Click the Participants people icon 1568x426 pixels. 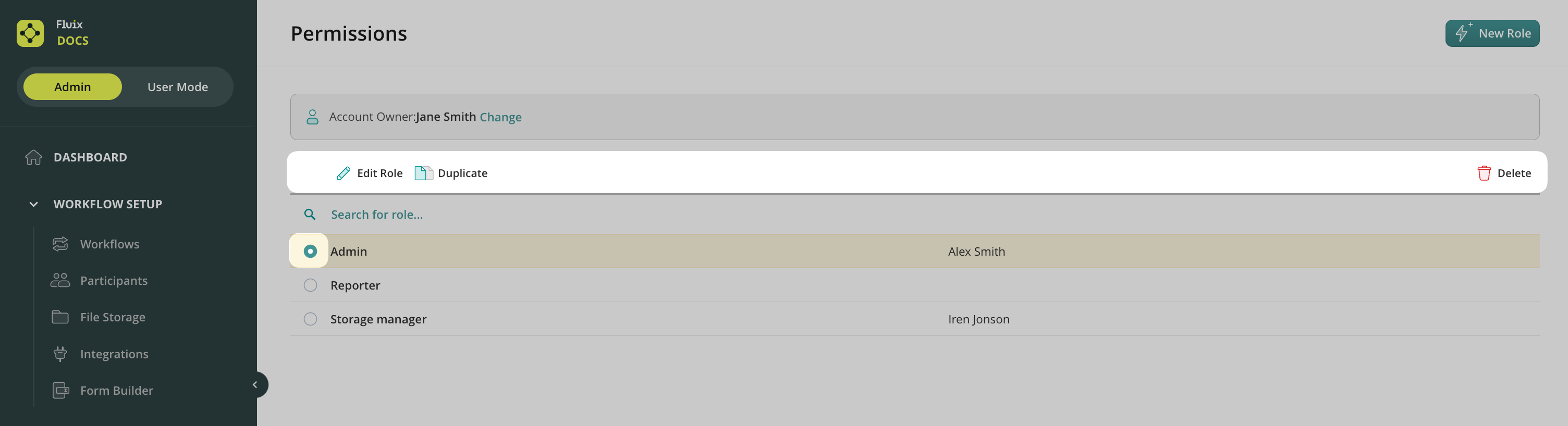pyautogui.click(x=59, y=281)
